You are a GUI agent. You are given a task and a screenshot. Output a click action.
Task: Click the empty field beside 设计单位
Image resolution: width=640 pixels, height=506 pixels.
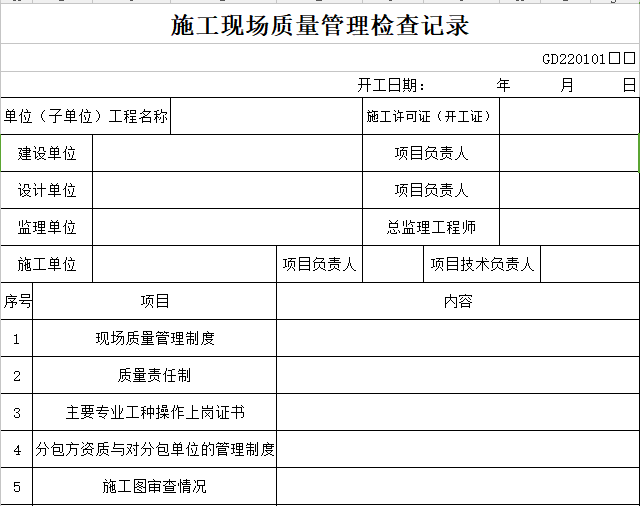coord(227,190)
